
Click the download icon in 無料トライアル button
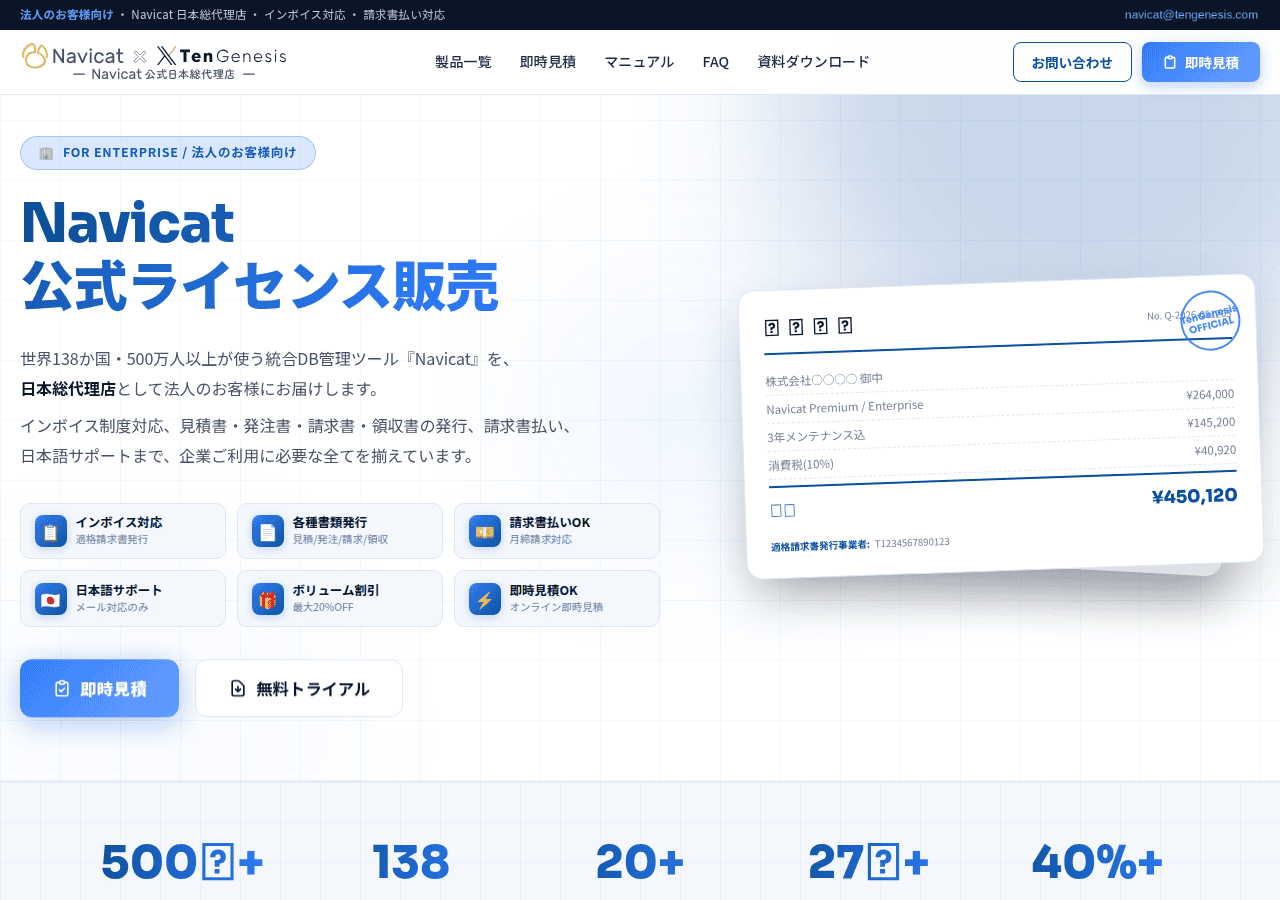pos(238,688)
